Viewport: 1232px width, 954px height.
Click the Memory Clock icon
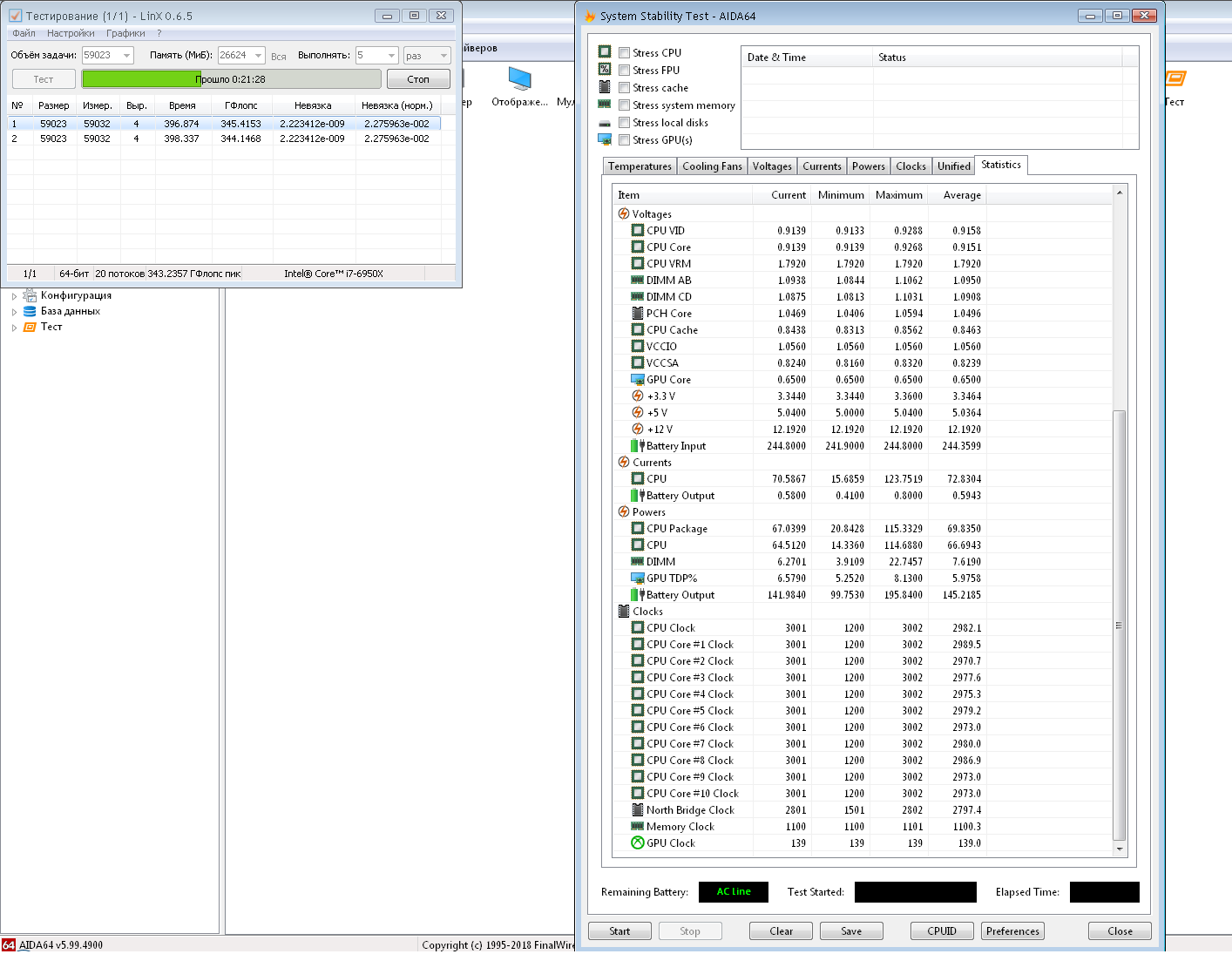(x=638, y=826)
